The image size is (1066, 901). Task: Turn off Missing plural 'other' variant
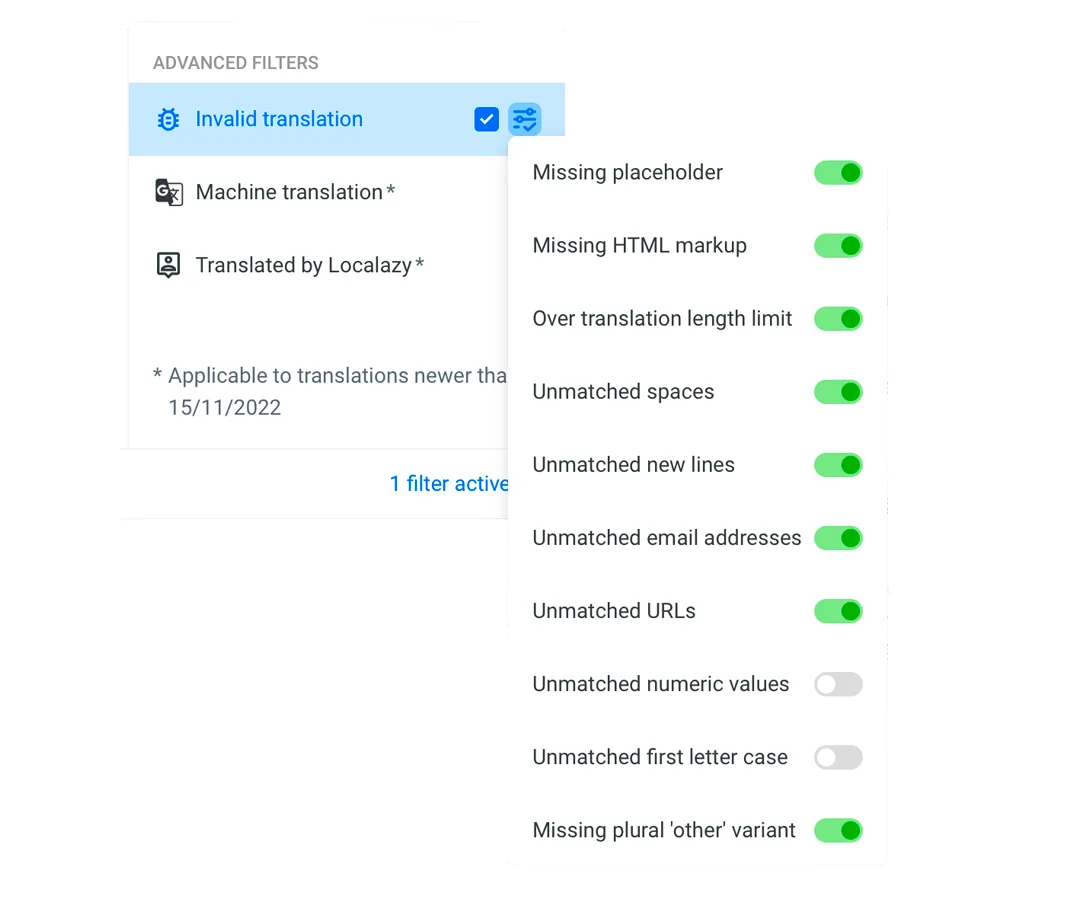pyautogui.click(x=838, y=830)
